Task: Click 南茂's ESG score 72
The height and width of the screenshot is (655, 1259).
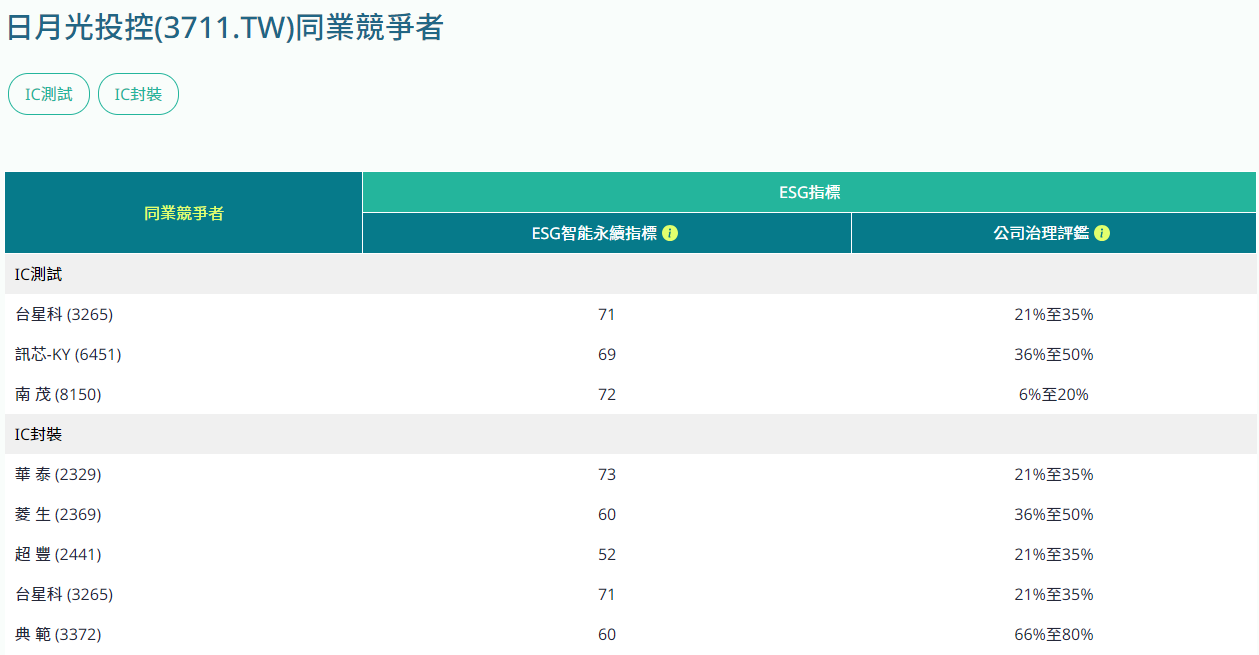Action: [x=606, y=394]
